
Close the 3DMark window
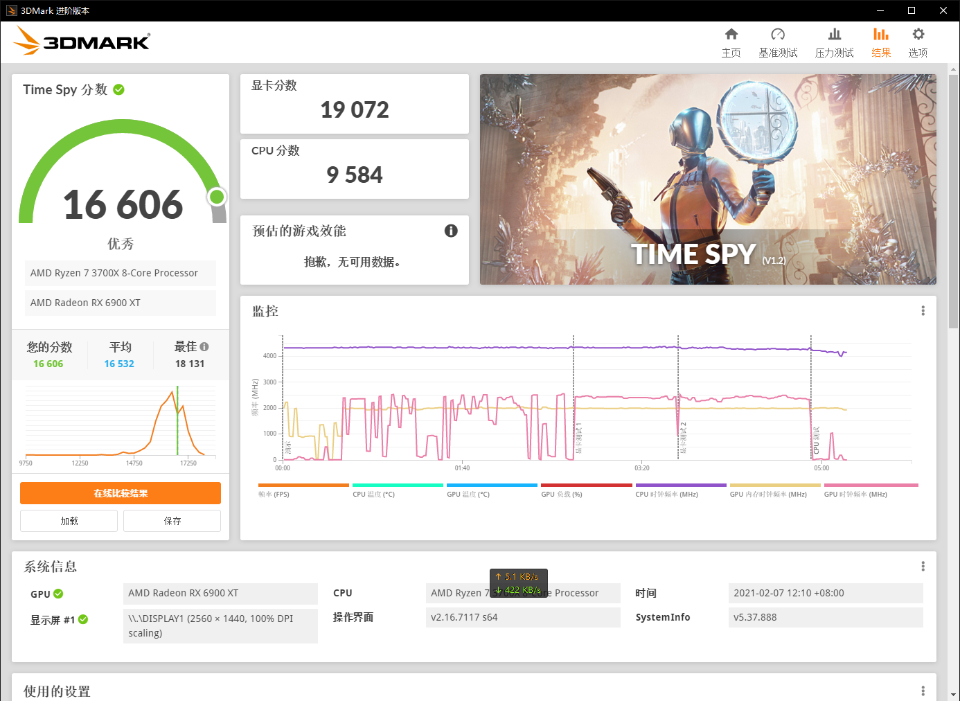coord(943,10)
